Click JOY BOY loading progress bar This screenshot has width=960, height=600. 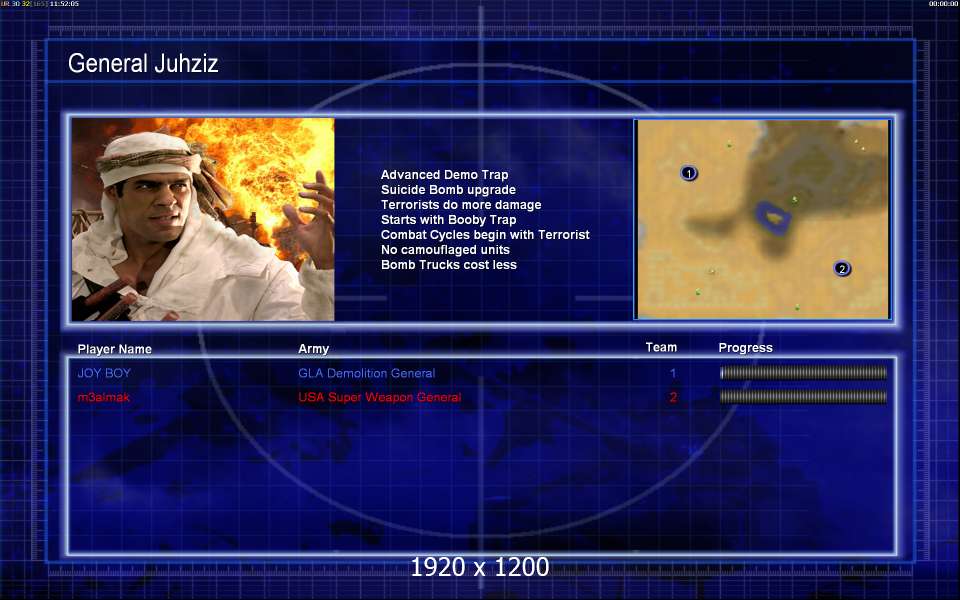coord(803,372)
